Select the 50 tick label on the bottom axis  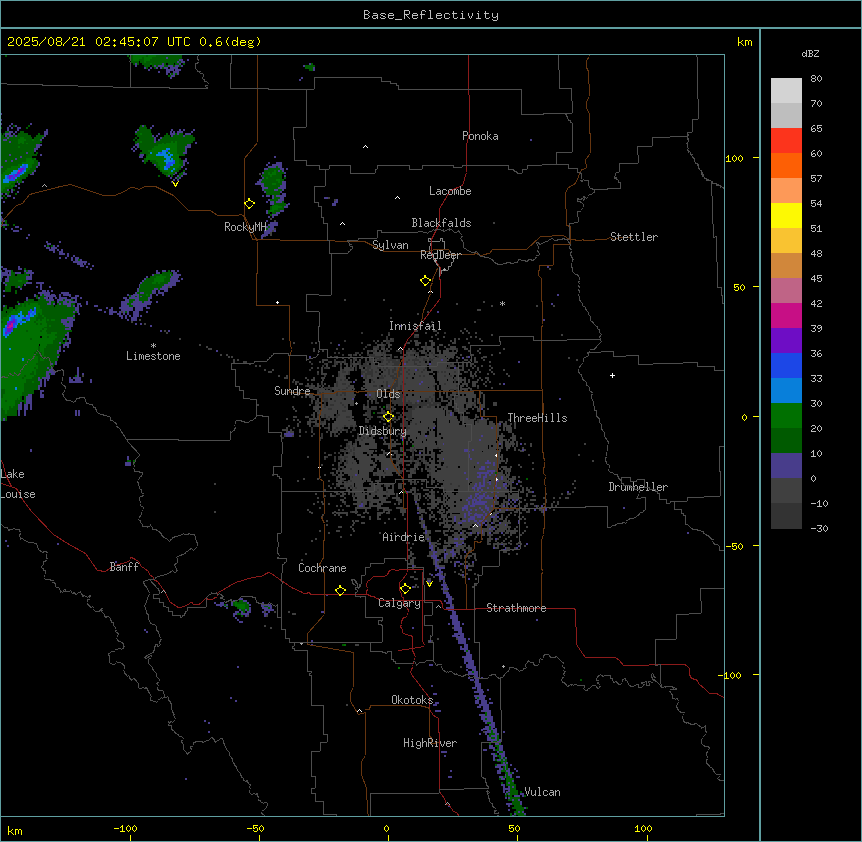(x=514, y=828)
